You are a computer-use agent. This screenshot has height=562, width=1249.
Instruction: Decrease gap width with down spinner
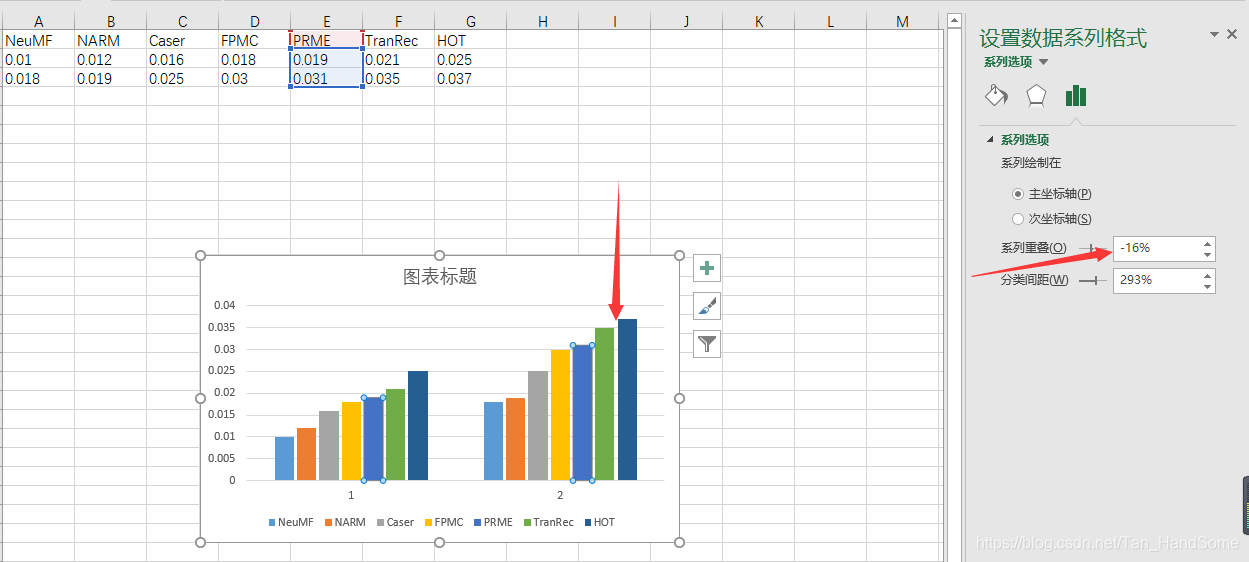point(1208,286)
